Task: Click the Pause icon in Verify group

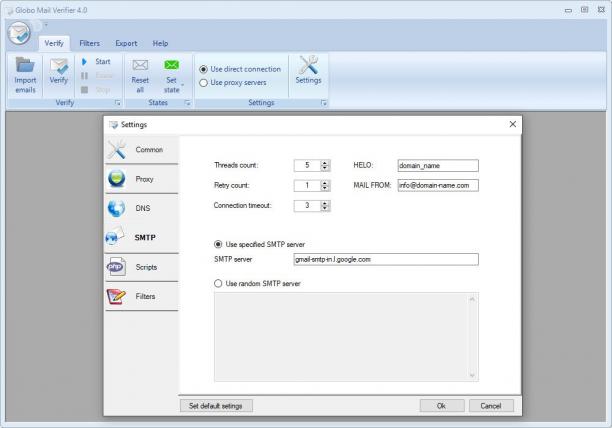Action: (x=84, y=76)
